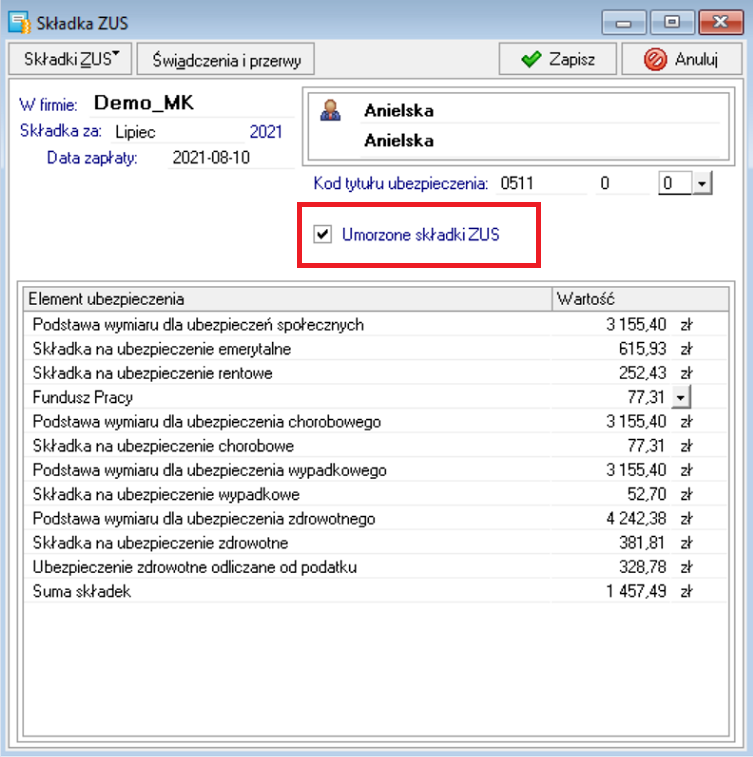The height and width of the screenshot is (757, 753).
Task: Select the Lipiec month field
Action: tap(178, 132)
